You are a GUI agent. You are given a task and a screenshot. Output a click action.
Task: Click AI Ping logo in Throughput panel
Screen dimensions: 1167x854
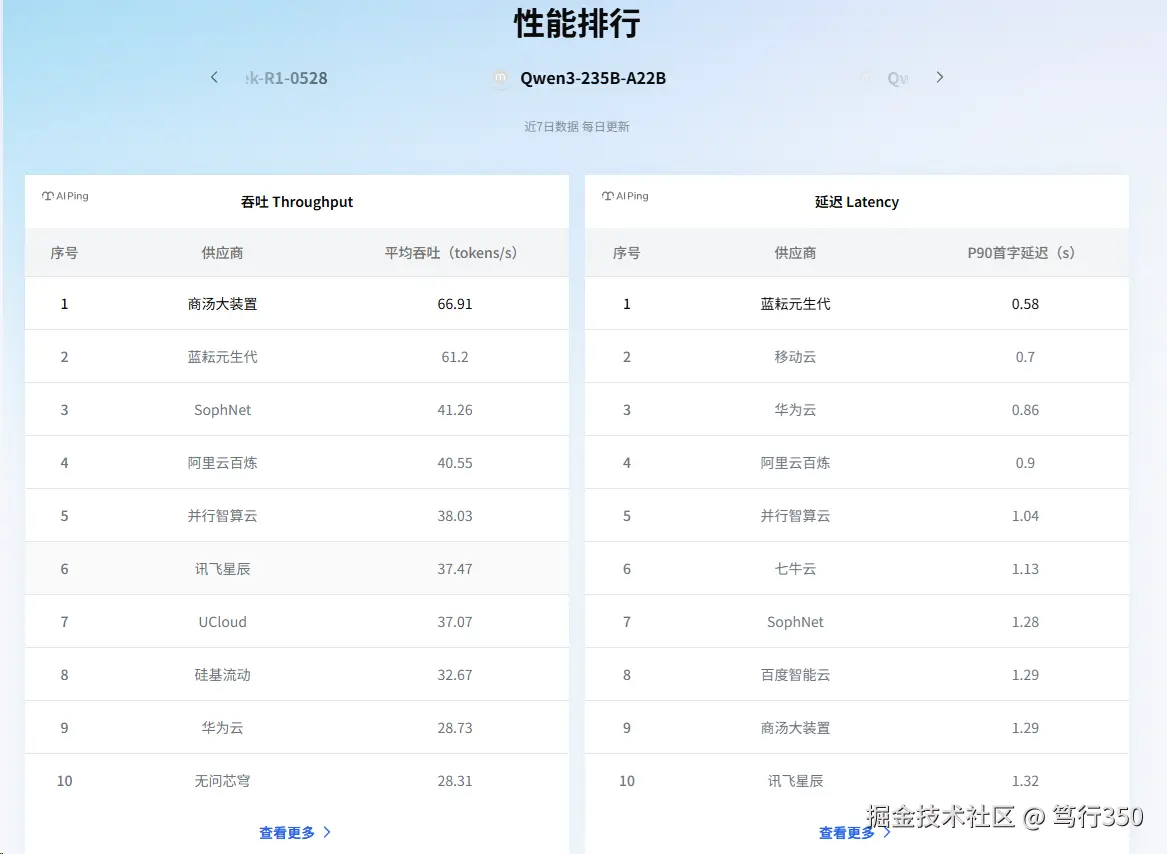(x=65, y=196)
